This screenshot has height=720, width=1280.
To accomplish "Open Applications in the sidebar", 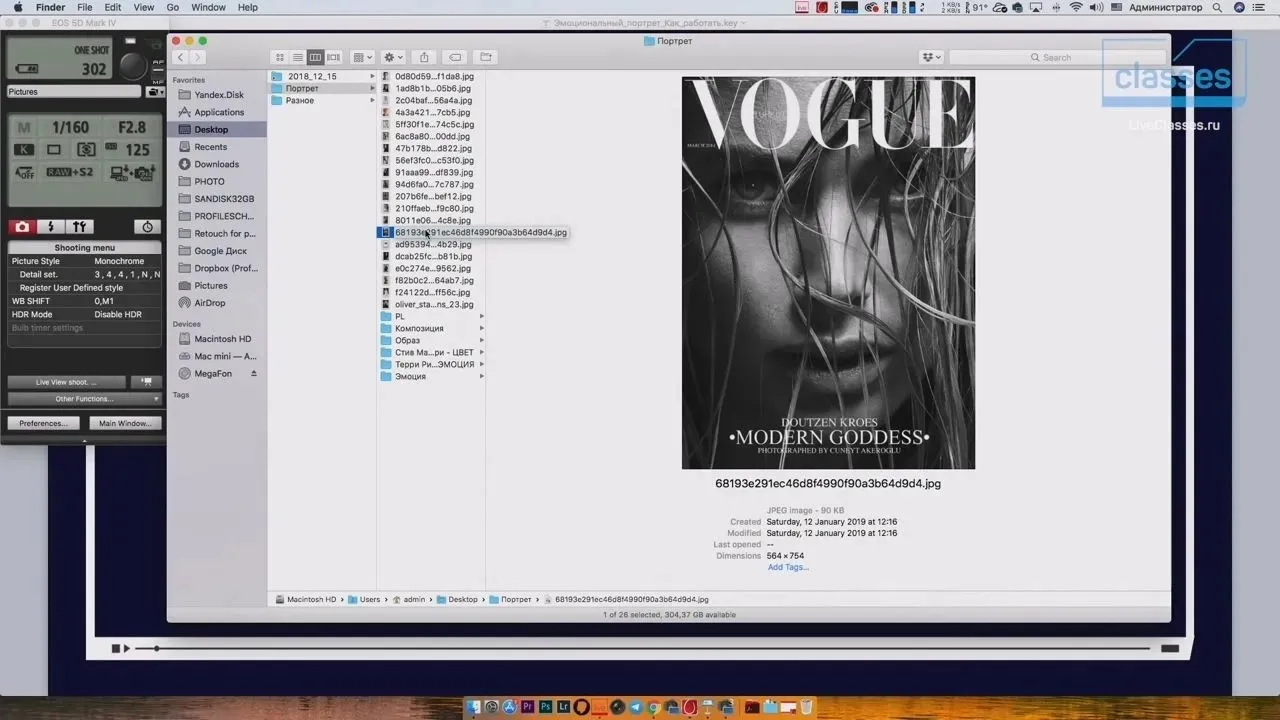I will [x=218, y=112].
